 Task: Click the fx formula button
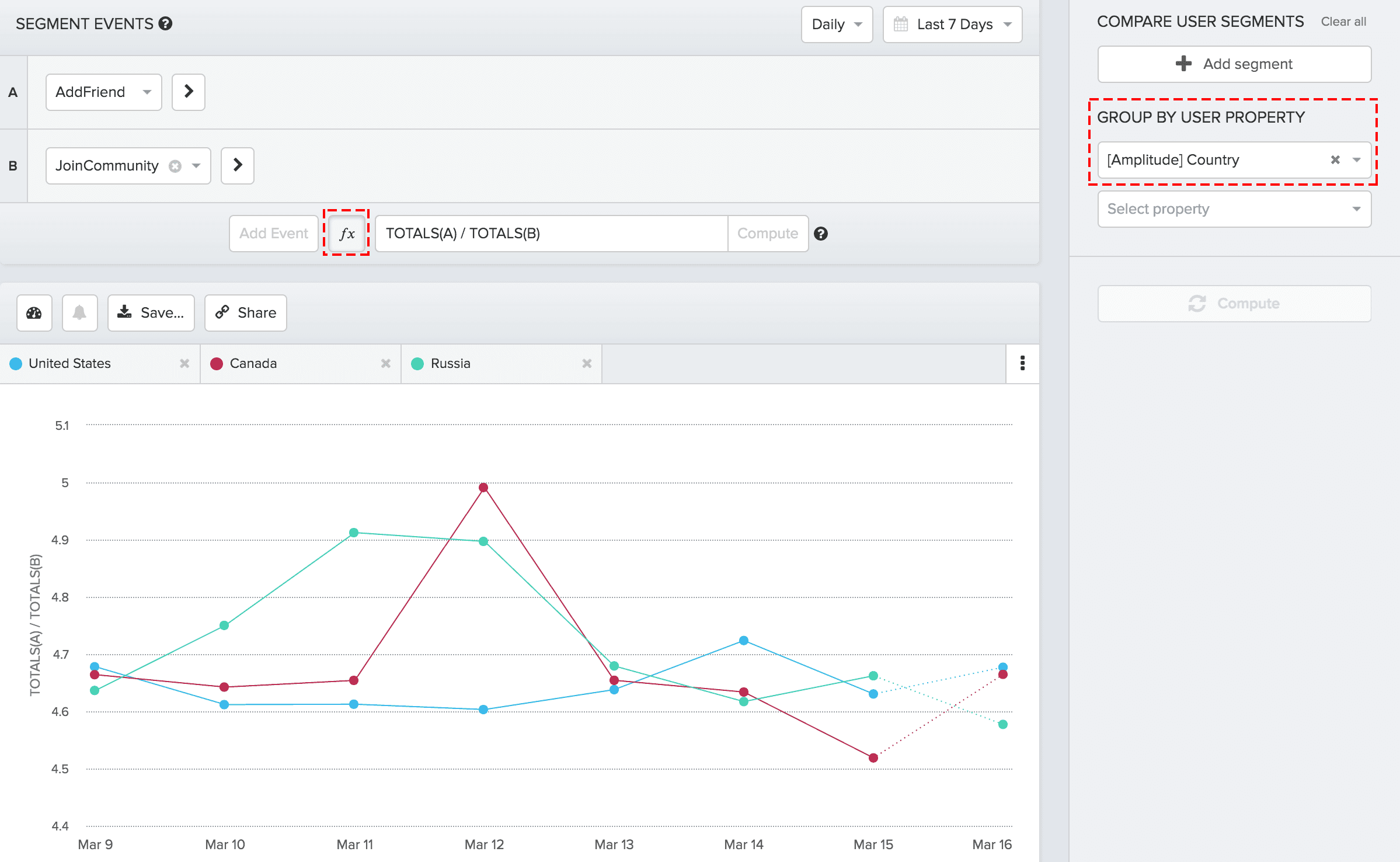coord(347,234)
